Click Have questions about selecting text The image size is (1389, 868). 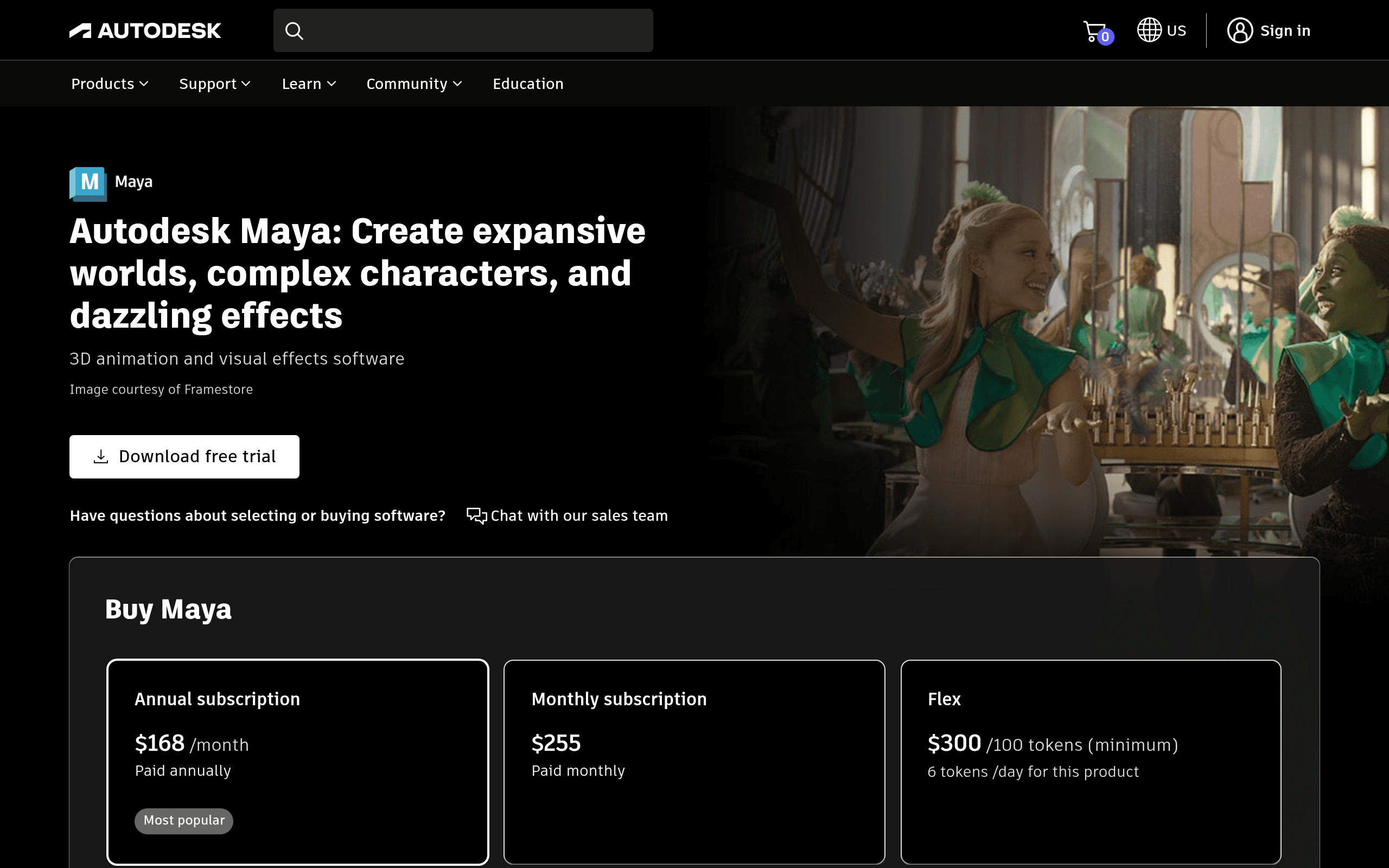tap(258, 515)
